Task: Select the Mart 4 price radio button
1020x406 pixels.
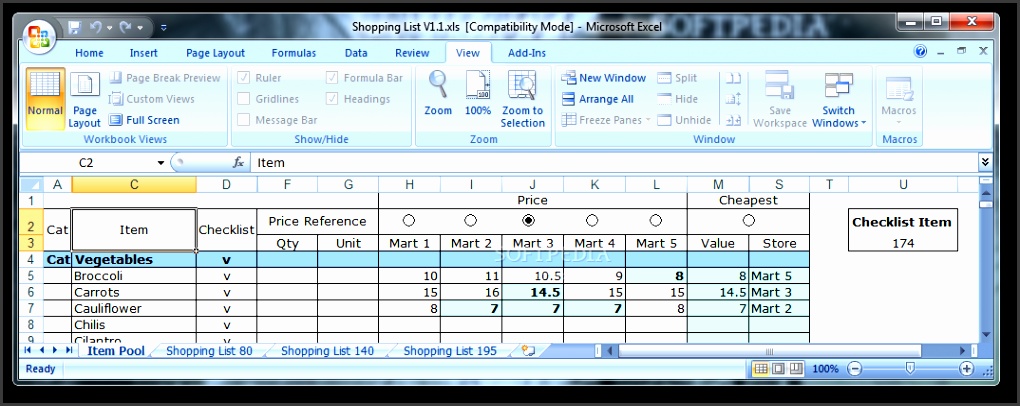Action: 591,221
